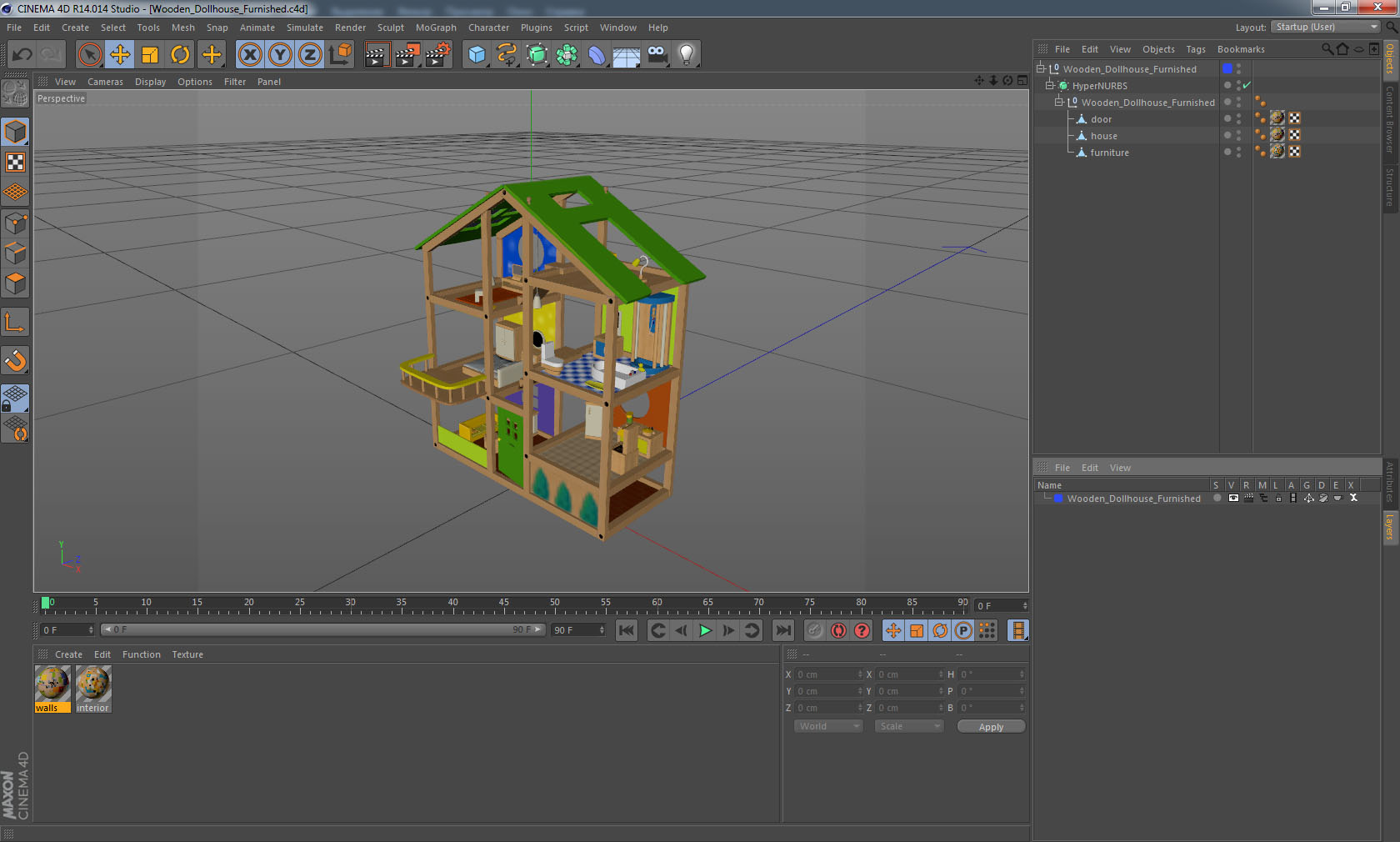The width and height of the screenshot is (1400, 842).
Task: Toggle autokeying button
Action: 838,630
